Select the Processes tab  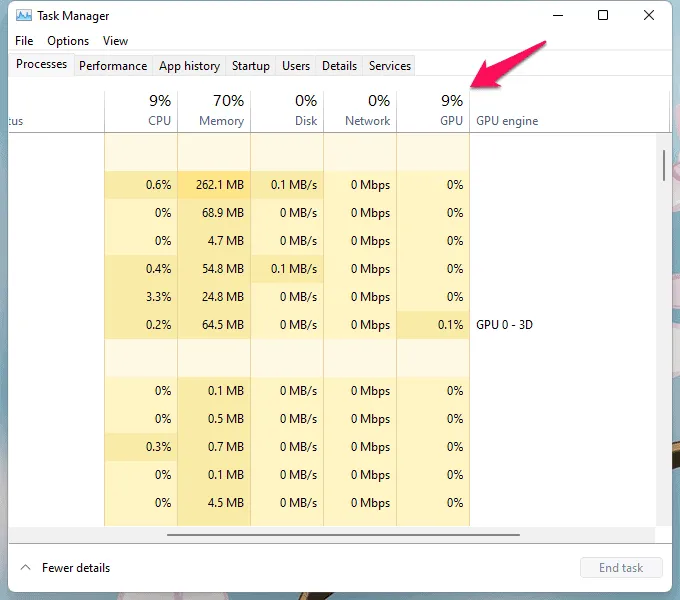[42, 64]
